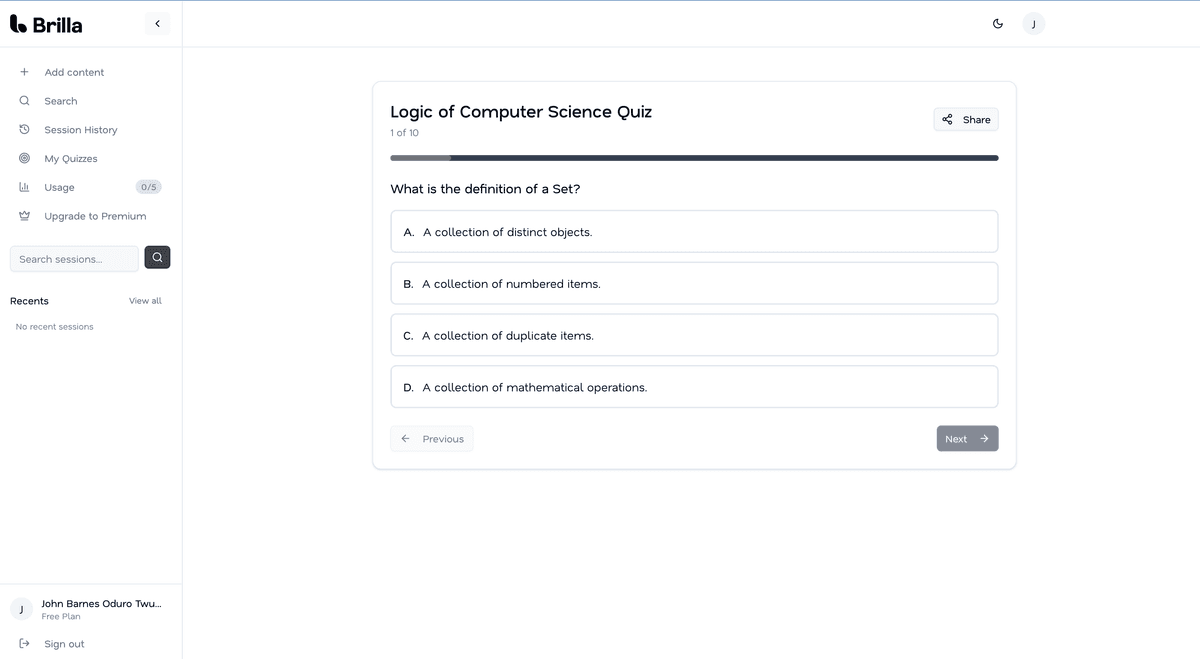The height and width of the screenshot is (659, 1200).
Task: Collapse the sidebar with the chevron button
Action: pos(157,24)
